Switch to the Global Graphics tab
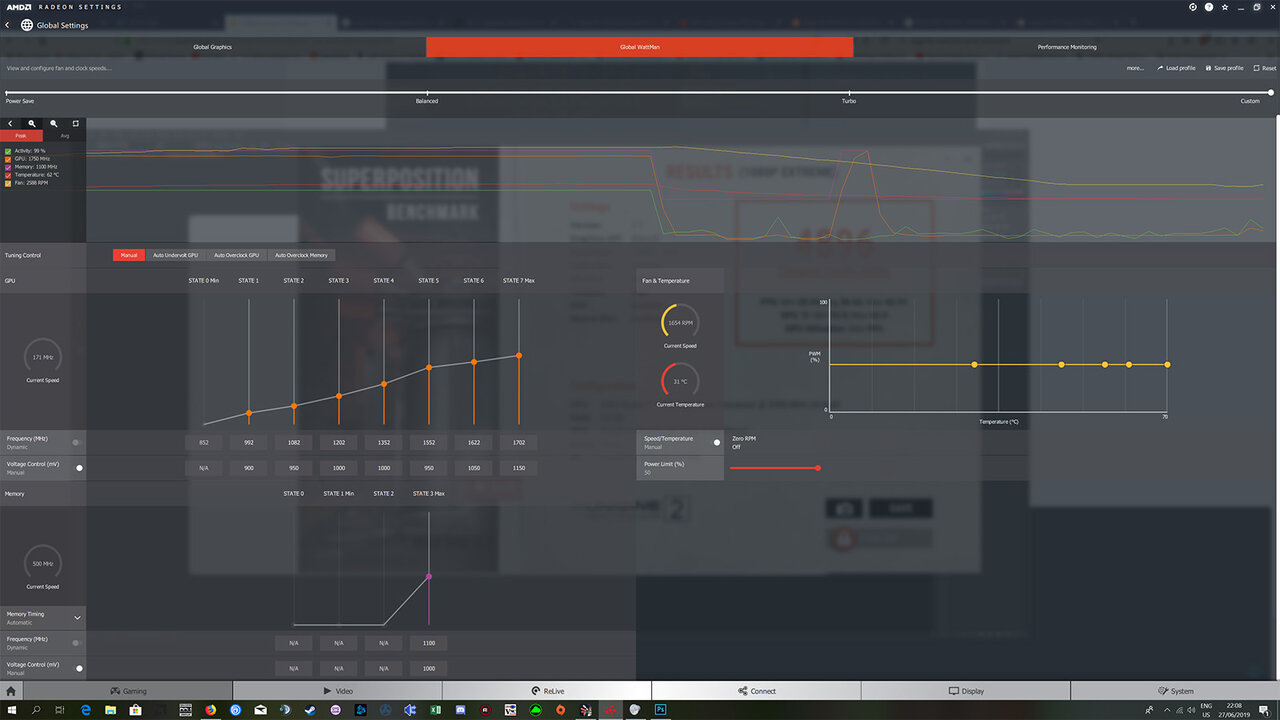Viewport: 1280px width, 720px height. tap(213, 47)
